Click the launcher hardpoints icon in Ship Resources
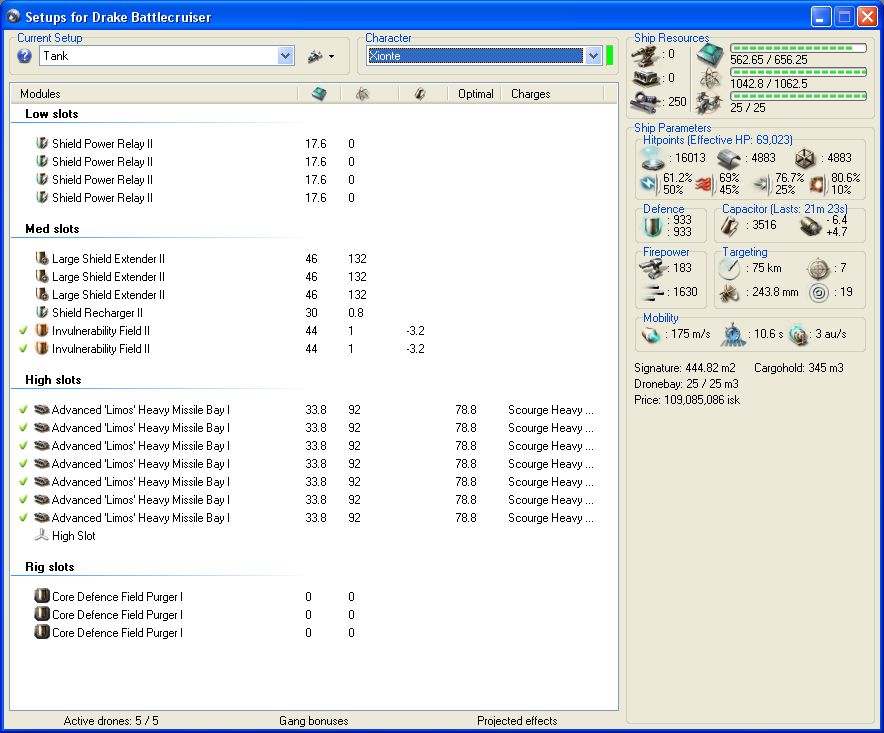 click(645, 78)
